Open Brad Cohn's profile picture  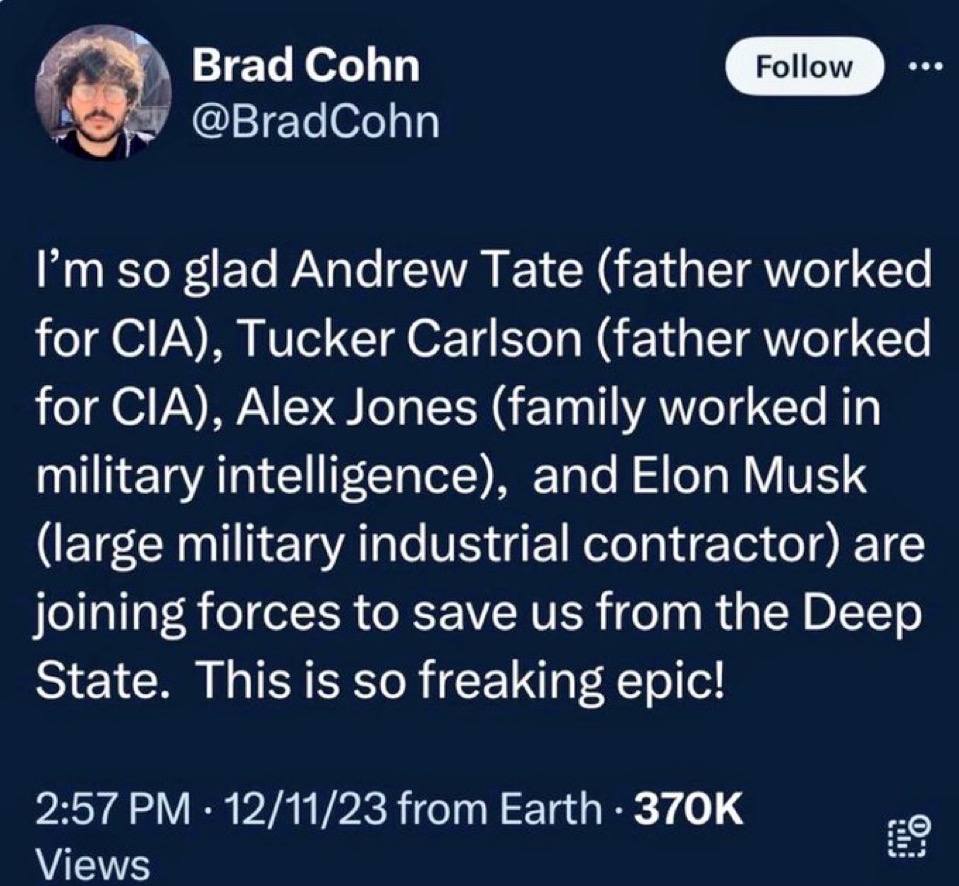pos(103,92)
